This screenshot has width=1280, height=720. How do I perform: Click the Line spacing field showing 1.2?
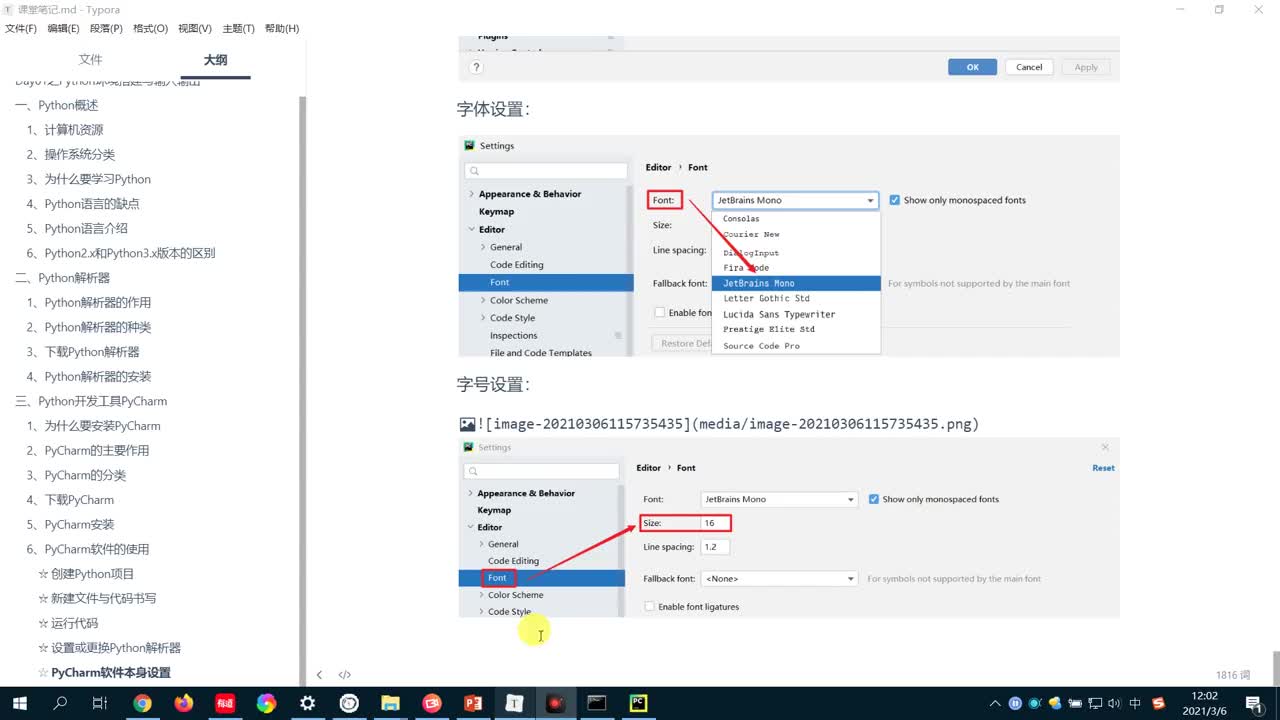(715, 547)
